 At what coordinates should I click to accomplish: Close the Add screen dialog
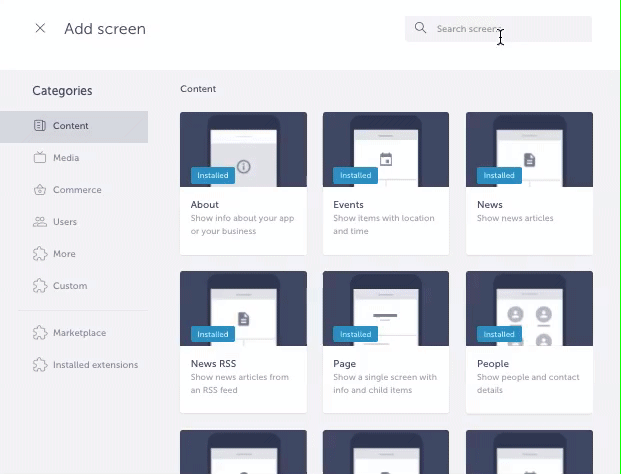click(40, 29)
